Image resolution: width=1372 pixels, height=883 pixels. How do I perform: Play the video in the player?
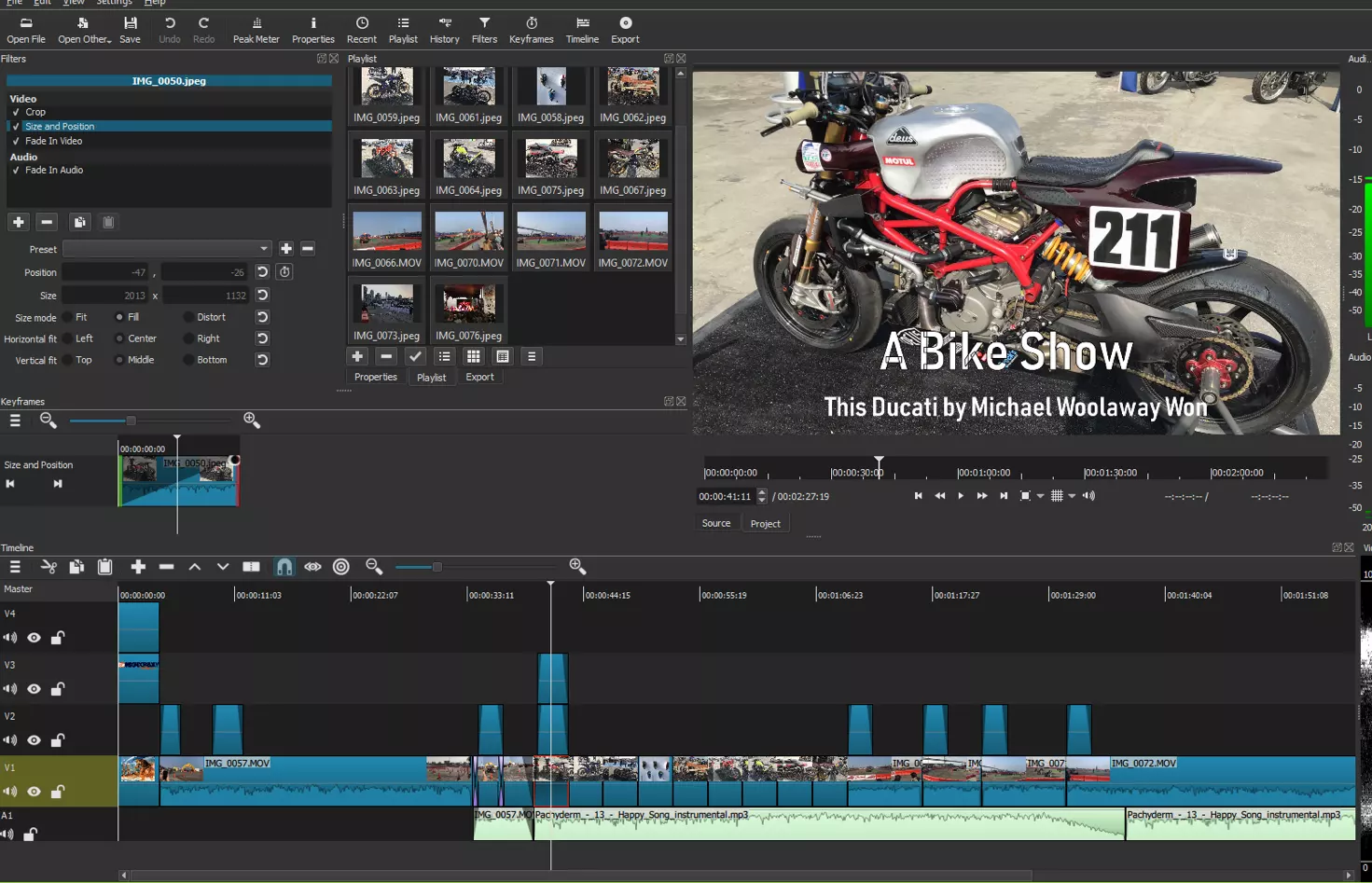961,496
